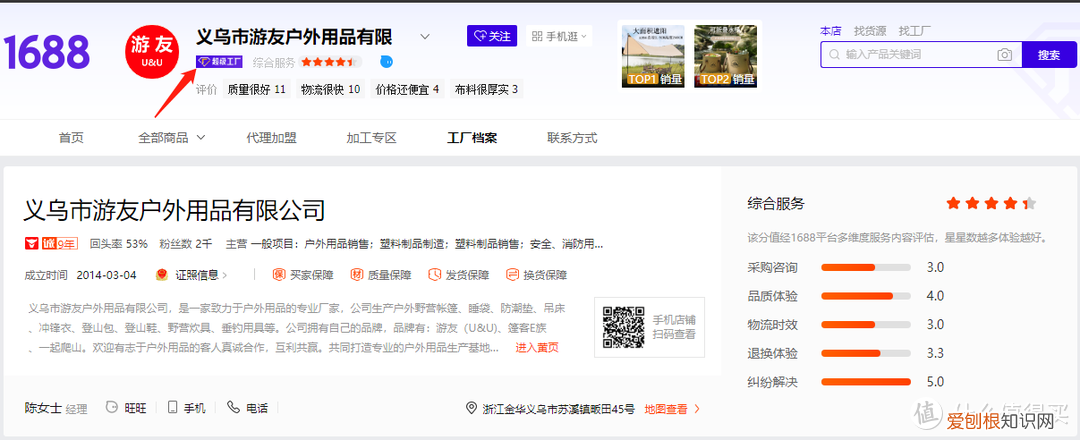1080x440 pixels.
Task: Click the 超级工厂 badge under the company name
Action: 219,62
